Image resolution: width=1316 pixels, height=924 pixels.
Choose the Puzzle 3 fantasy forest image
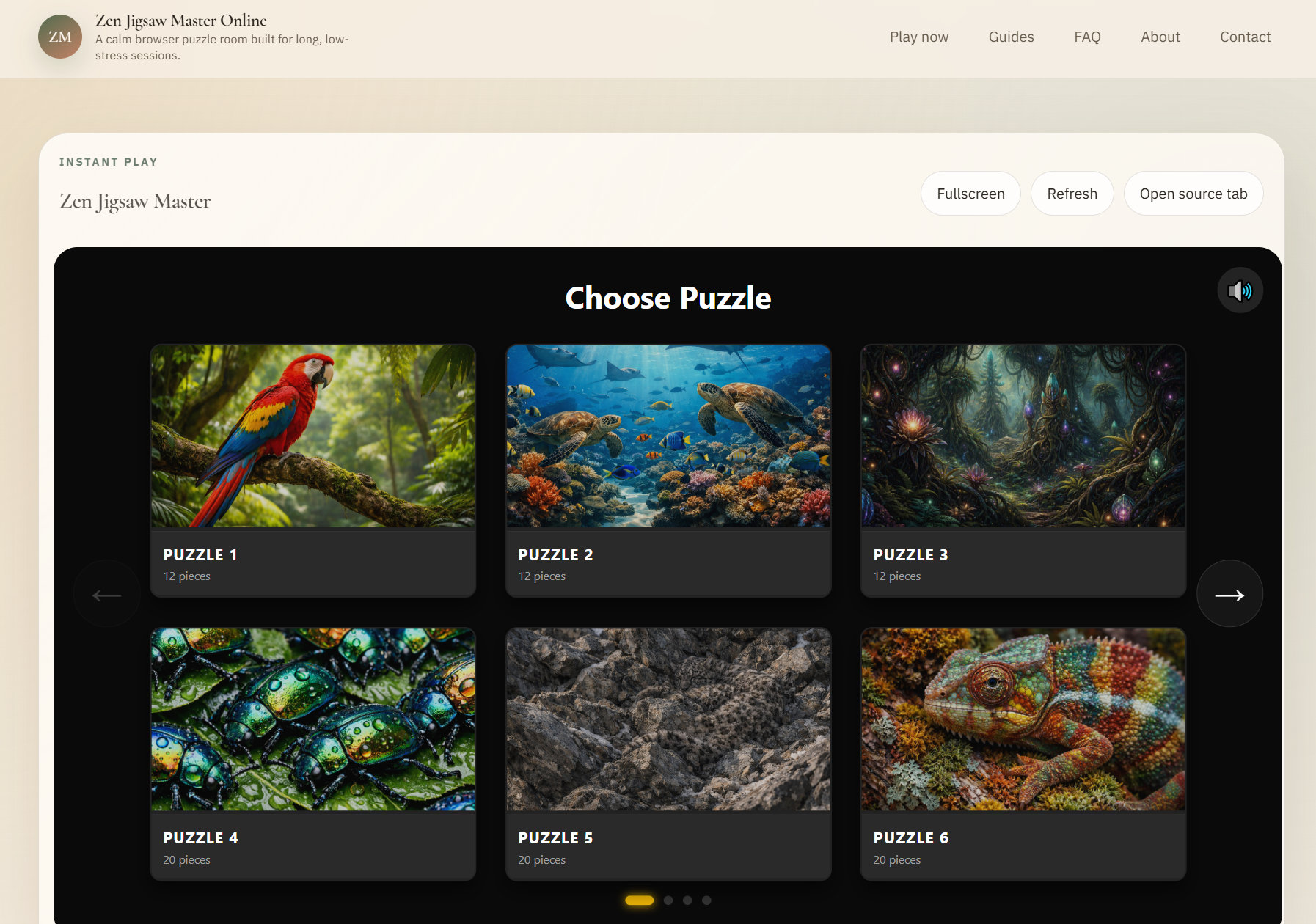coord(1023,436)
